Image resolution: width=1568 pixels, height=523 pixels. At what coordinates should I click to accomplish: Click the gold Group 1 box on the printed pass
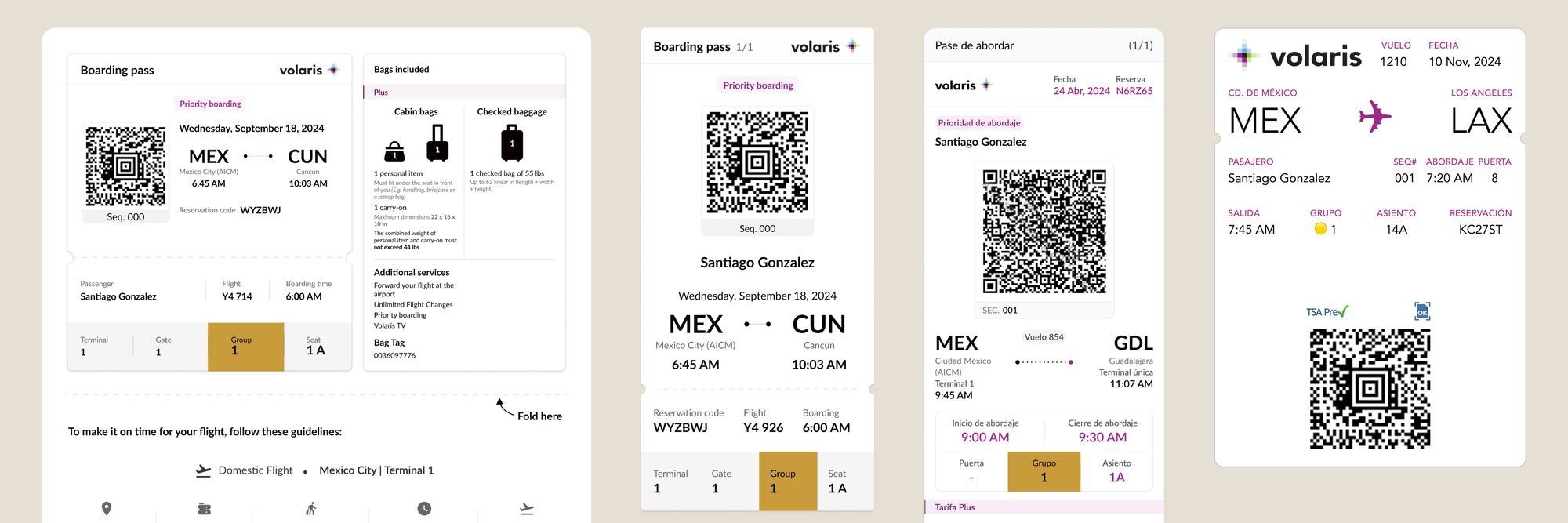click(245, 347)
